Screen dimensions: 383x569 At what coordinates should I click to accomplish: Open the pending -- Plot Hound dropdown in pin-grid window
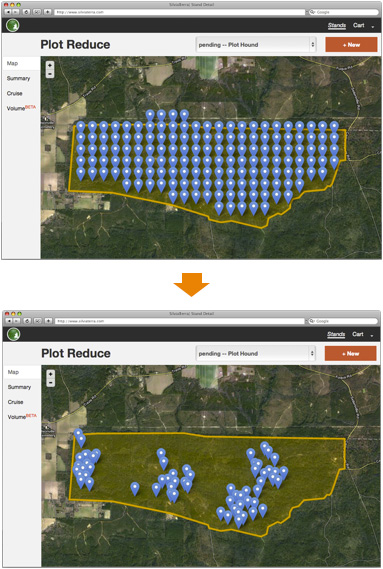tap(256, 45)
